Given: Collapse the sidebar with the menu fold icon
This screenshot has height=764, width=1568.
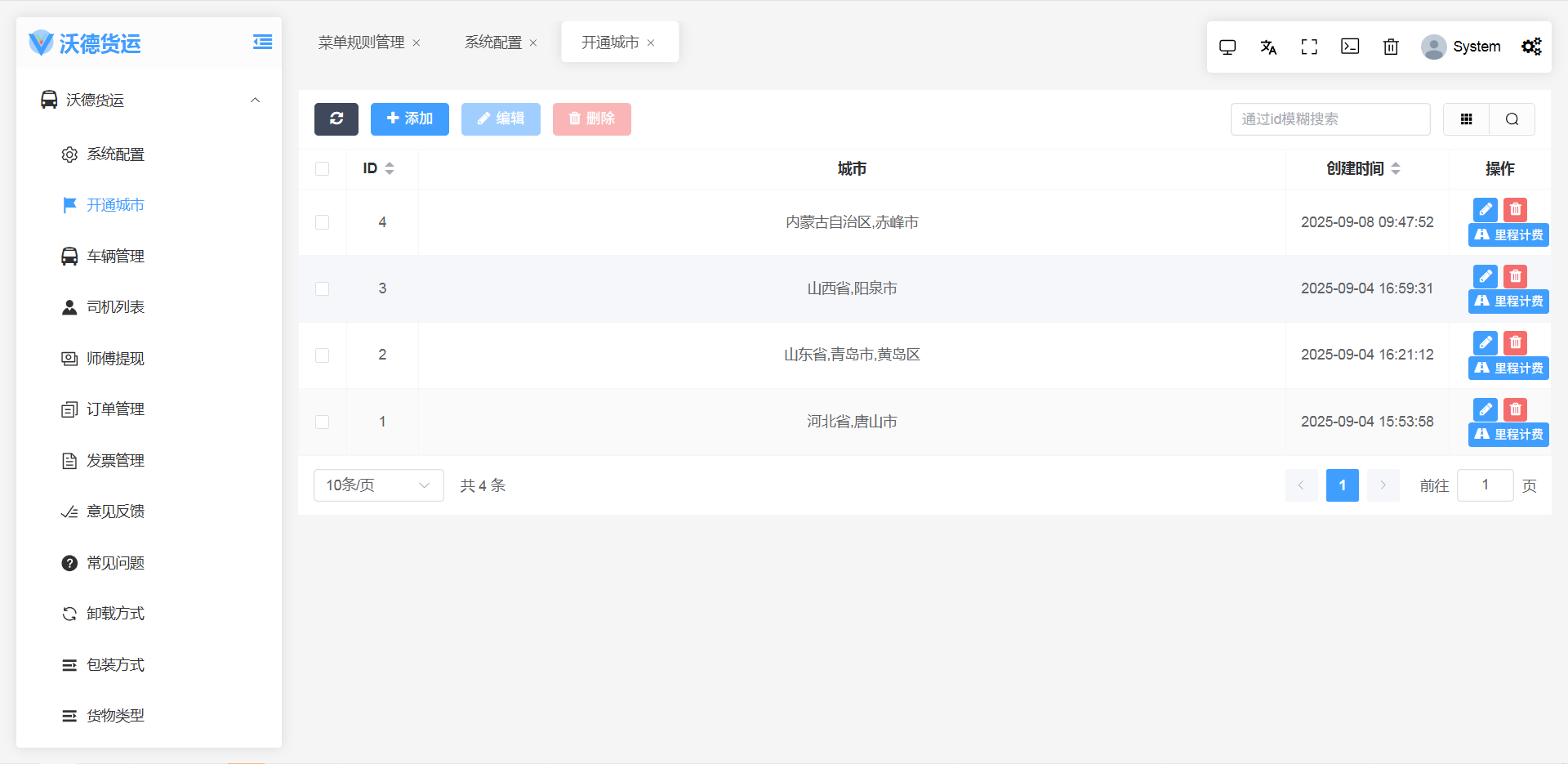Looking at the screenshot, I should (262, 42).
